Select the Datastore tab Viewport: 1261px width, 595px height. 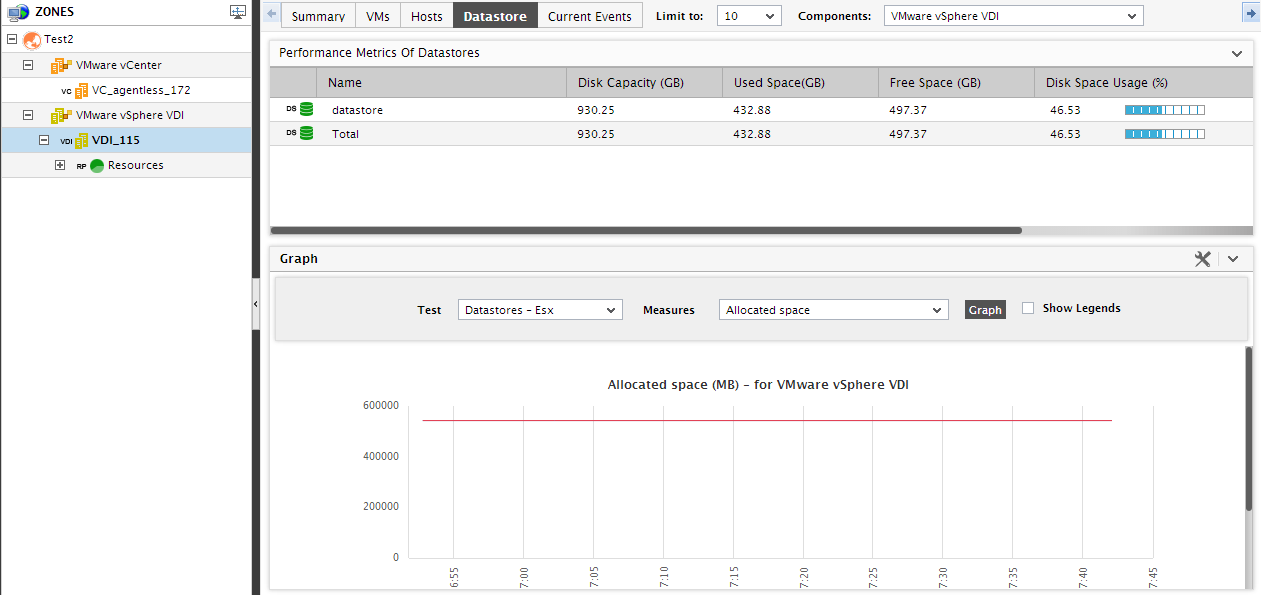[x=495, y=16]
